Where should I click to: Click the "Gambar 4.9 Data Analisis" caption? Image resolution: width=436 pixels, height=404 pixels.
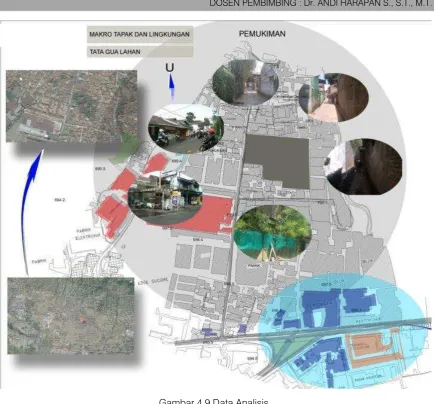click(x=213, y=401)
